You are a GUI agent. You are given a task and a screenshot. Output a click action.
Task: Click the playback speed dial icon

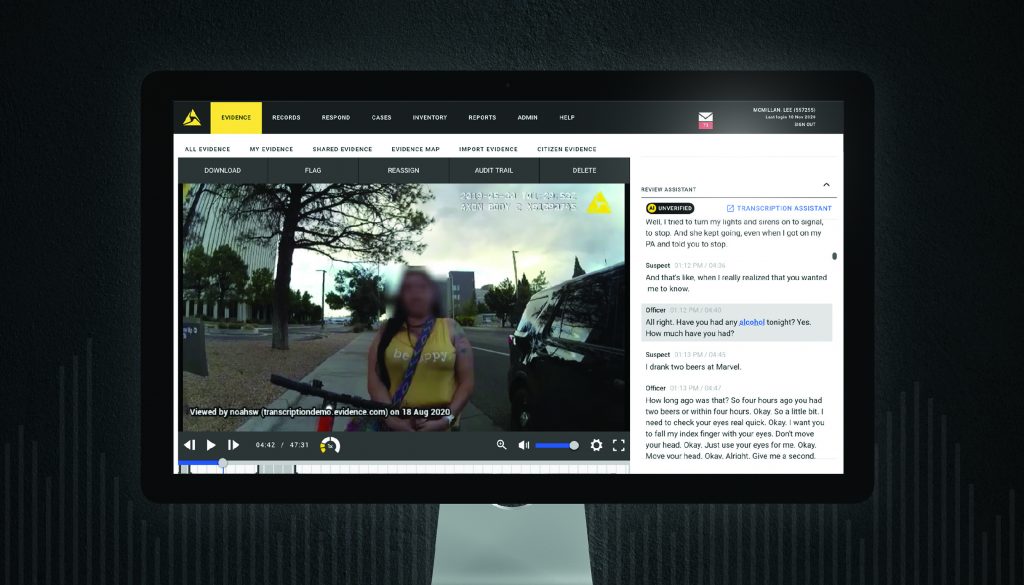pos(330,445)
